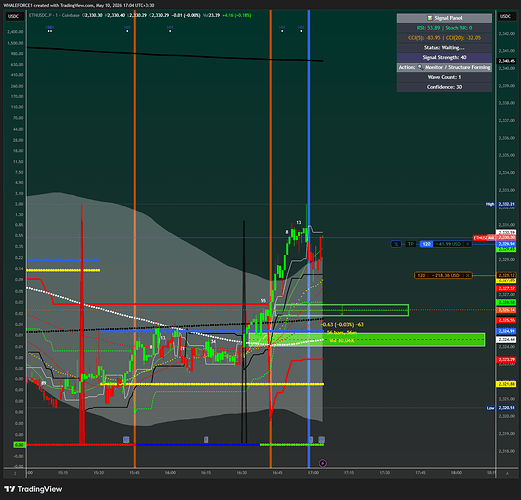Click the purple lightning replay icon
This screenshot has width=521, height=500.
tap(322, 463)
